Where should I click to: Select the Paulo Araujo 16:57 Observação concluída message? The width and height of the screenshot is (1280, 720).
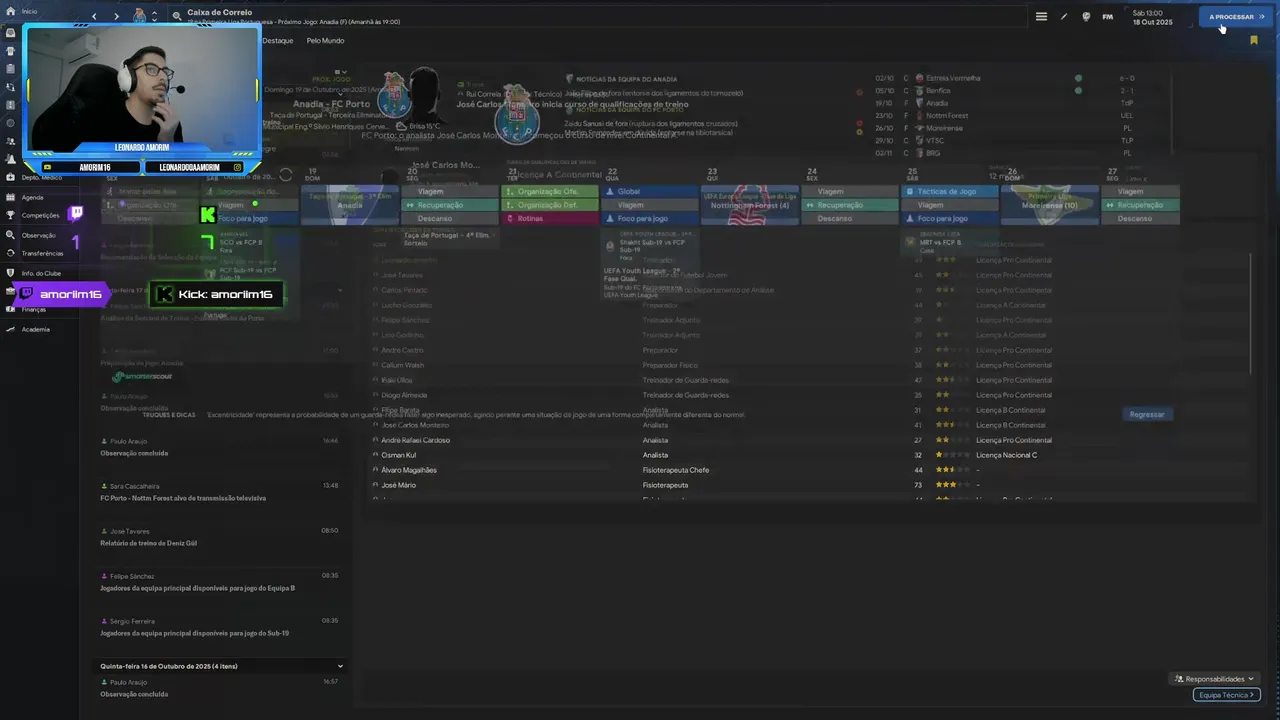(219, 688)
